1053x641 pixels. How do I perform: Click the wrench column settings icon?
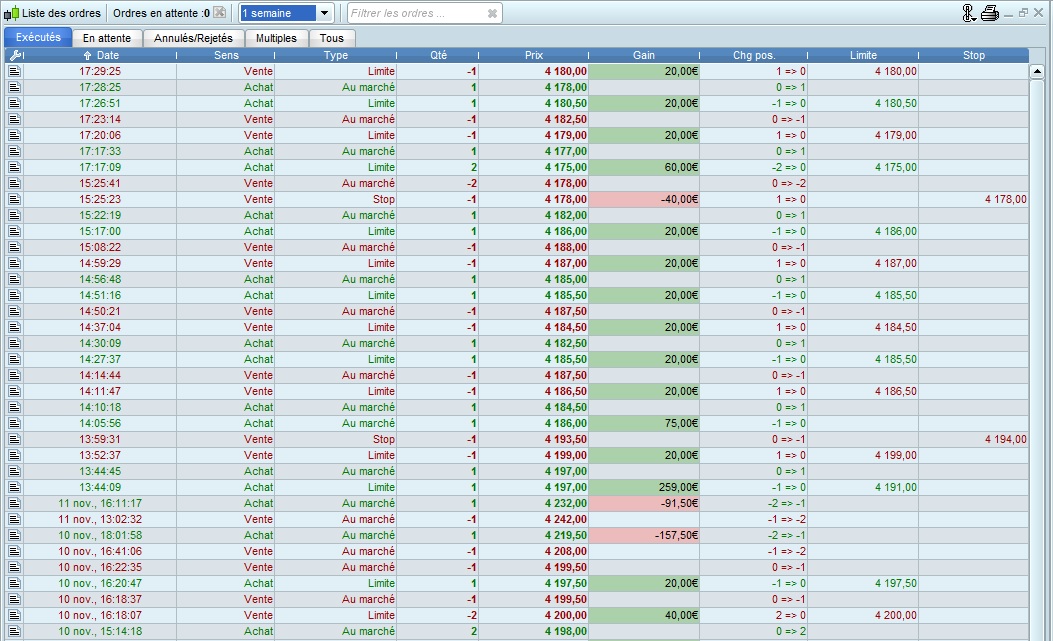tap(14, 55)
